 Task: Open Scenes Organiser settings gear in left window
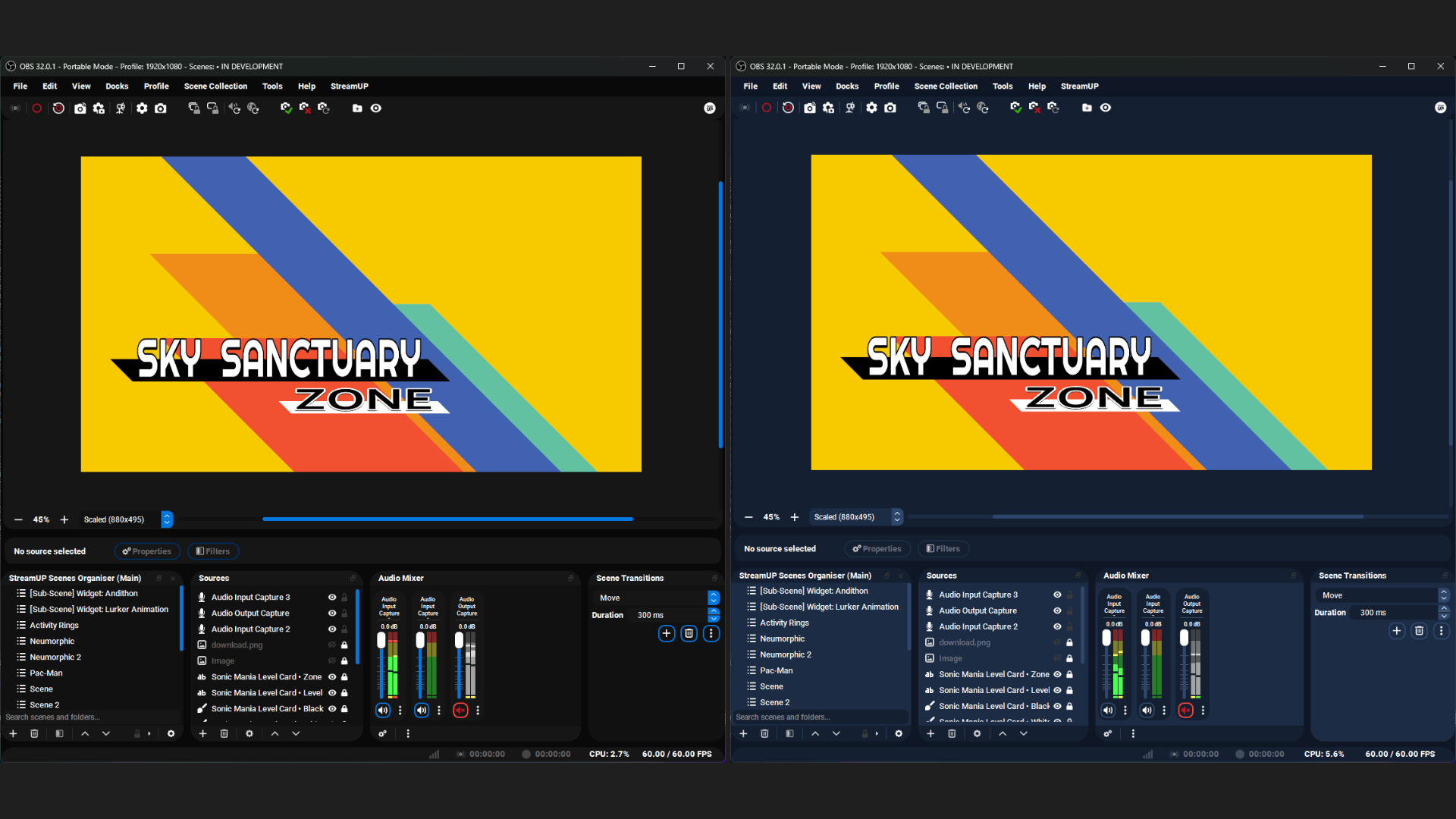171,733
